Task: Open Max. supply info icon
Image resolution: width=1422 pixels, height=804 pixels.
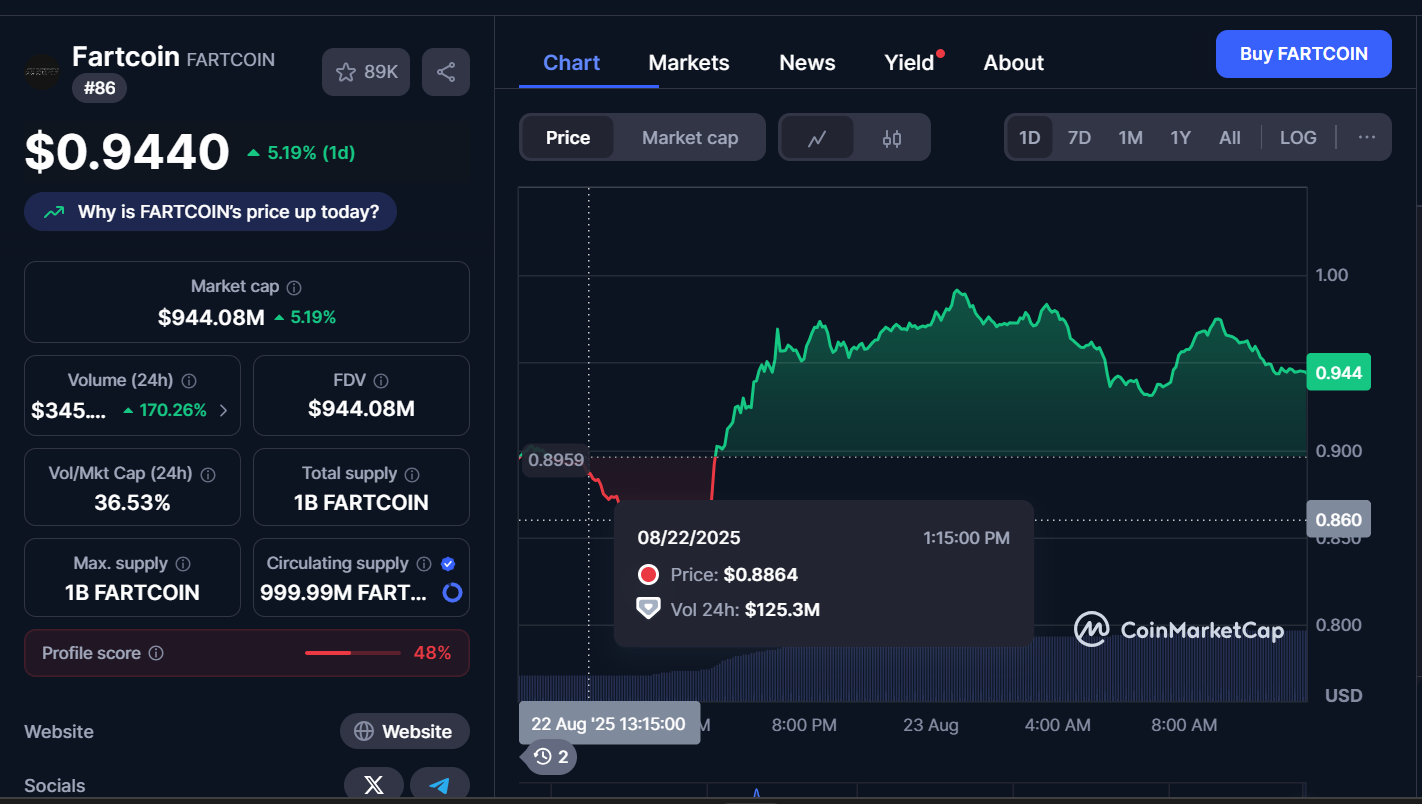Action: click(183, 564)
